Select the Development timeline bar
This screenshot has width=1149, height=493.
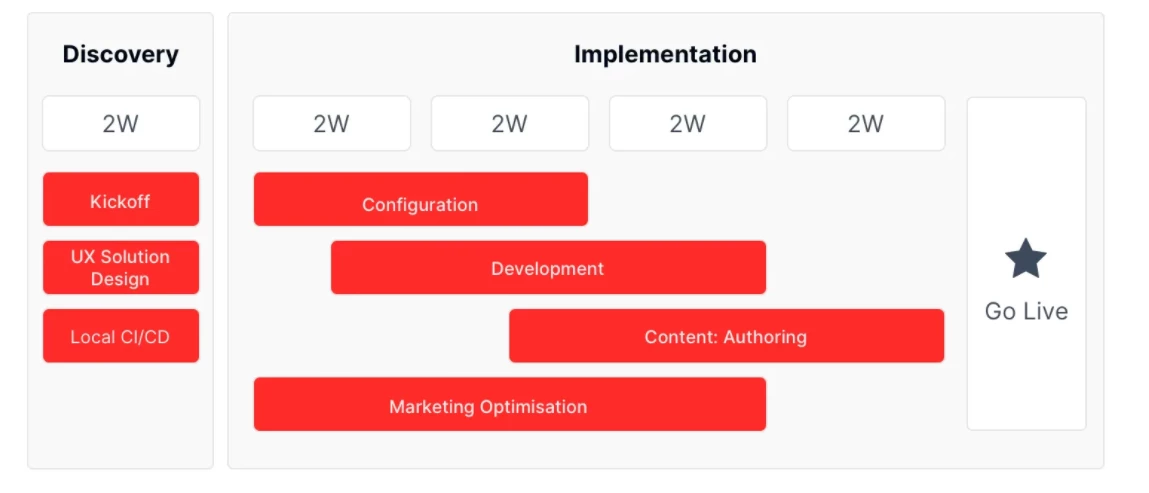[x=548, y=267]
